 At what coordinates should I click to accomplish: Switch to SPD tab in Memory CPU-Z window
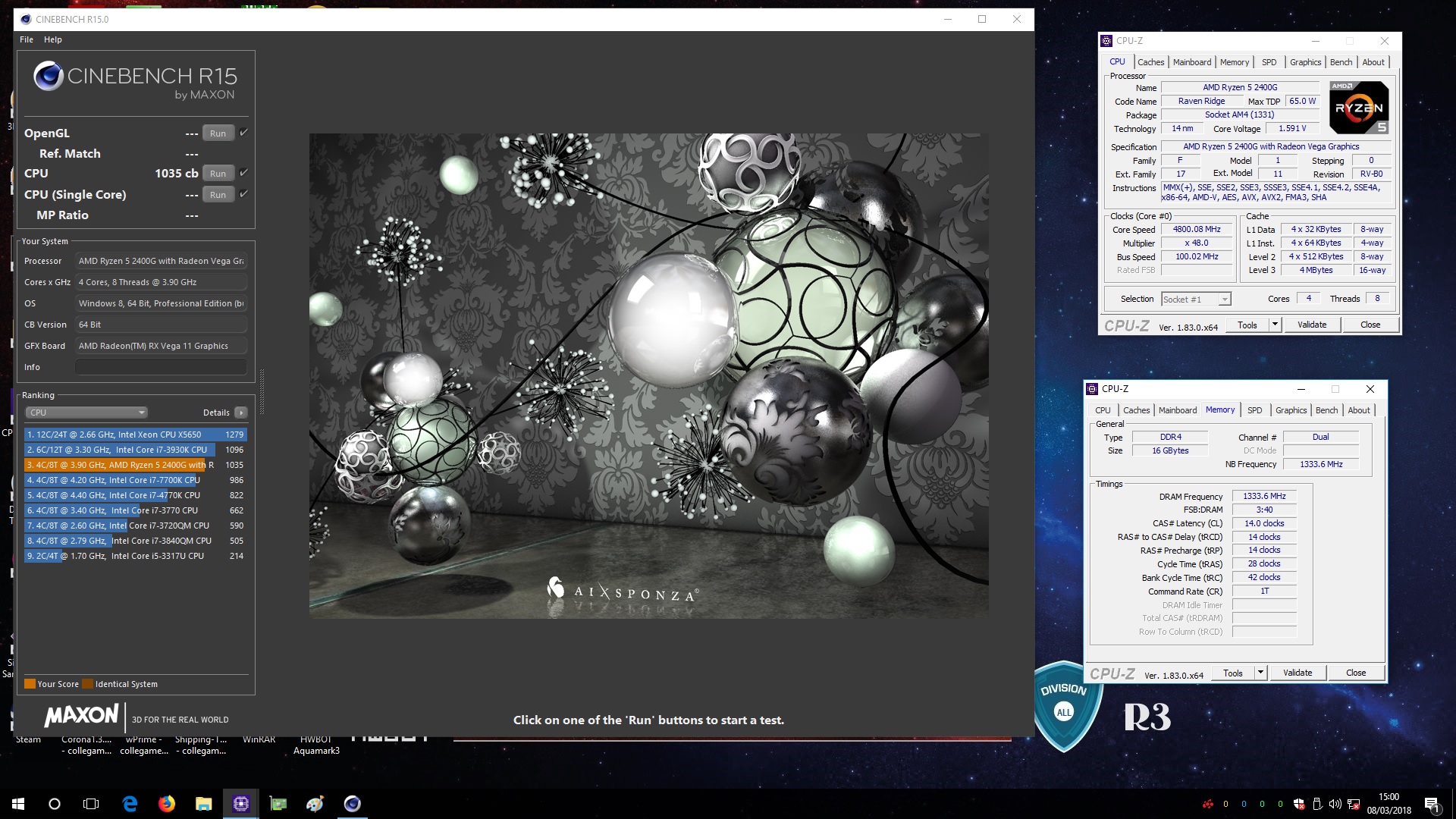pyautogui.click(x=1255, y=410)
